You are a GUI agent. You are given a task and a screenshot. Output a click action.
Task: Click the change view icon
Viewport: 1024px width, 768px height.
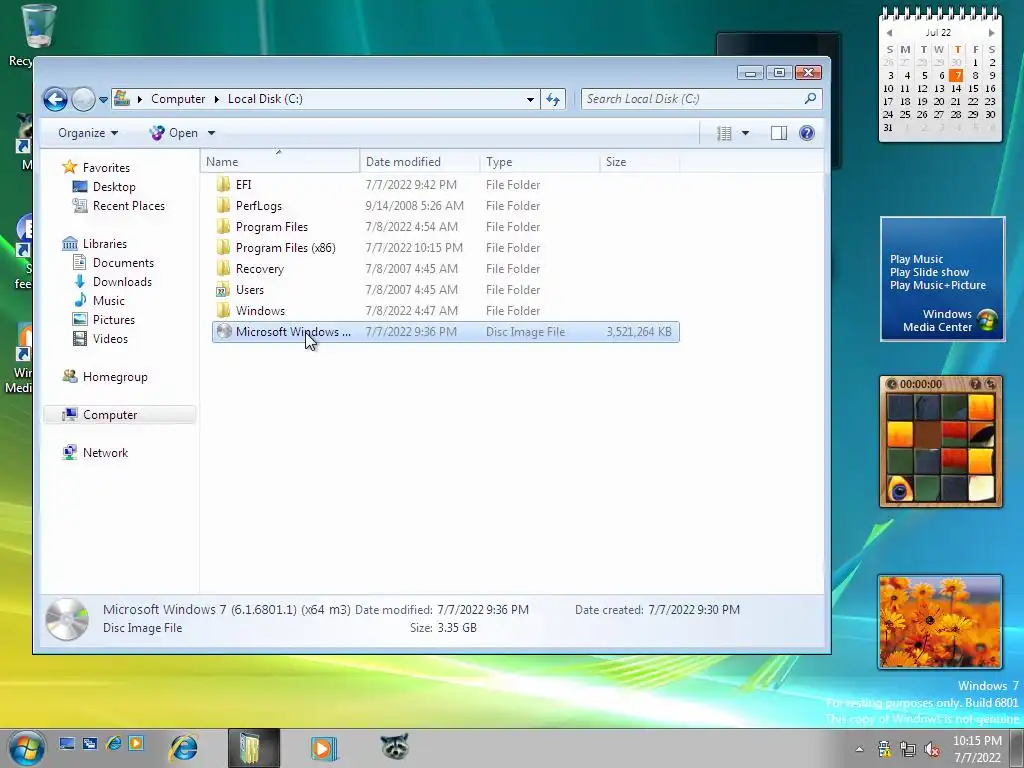pos(724,133)
